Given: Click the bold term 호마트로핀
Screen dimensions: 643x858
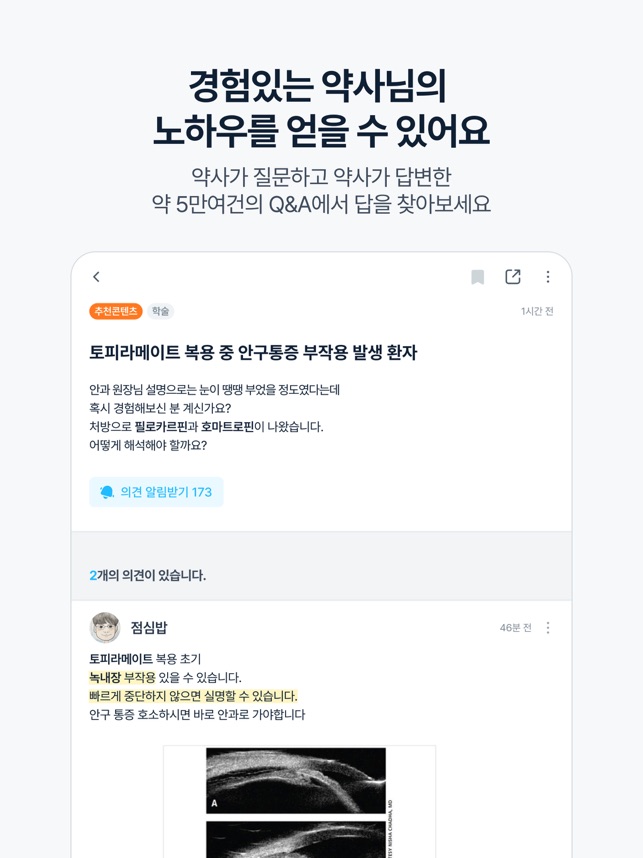Looking at the screenshot, I should (x=227, y=427).
